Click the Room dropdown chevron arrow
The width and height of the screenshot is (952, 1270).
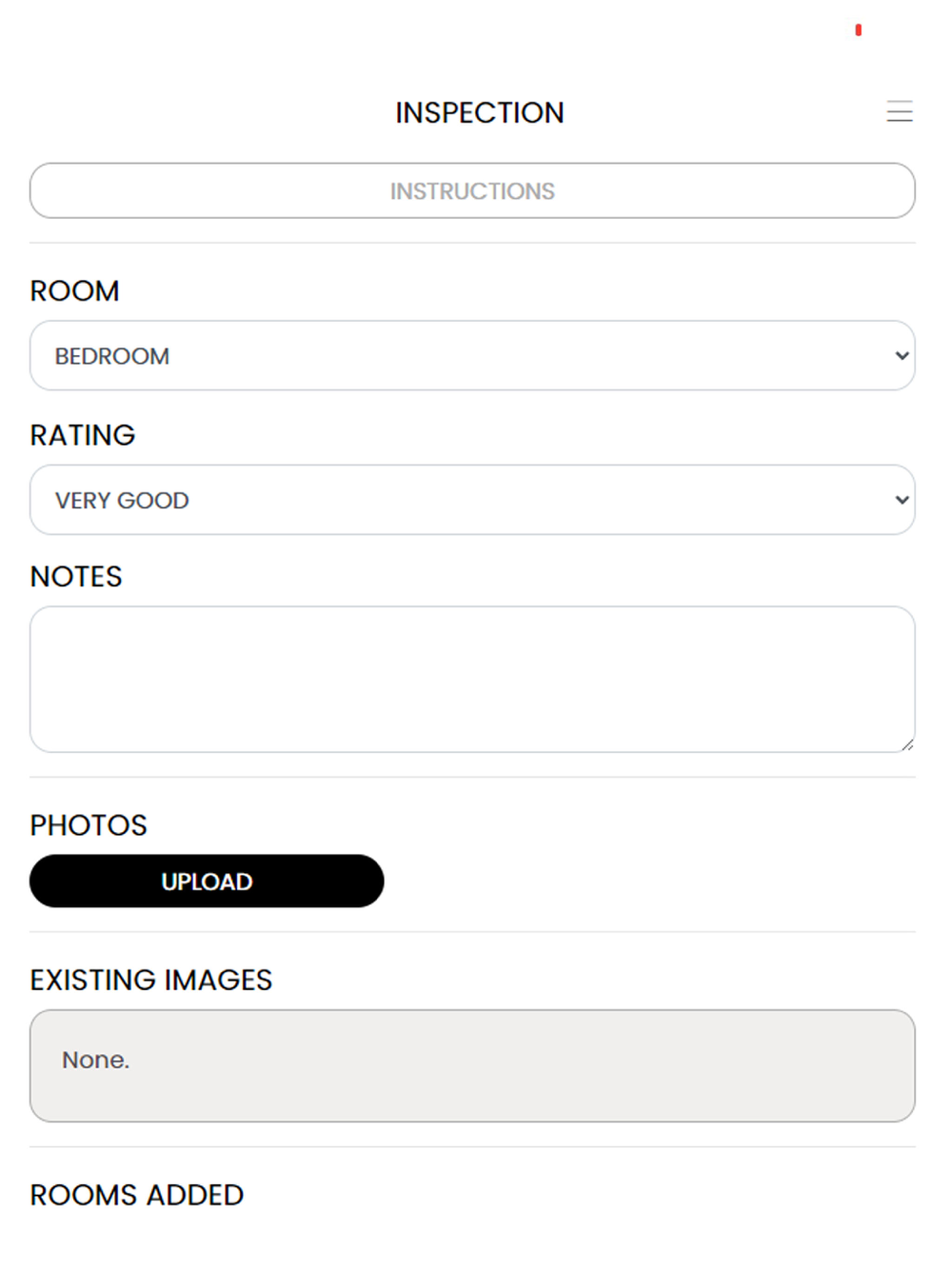tap(902, 355)
